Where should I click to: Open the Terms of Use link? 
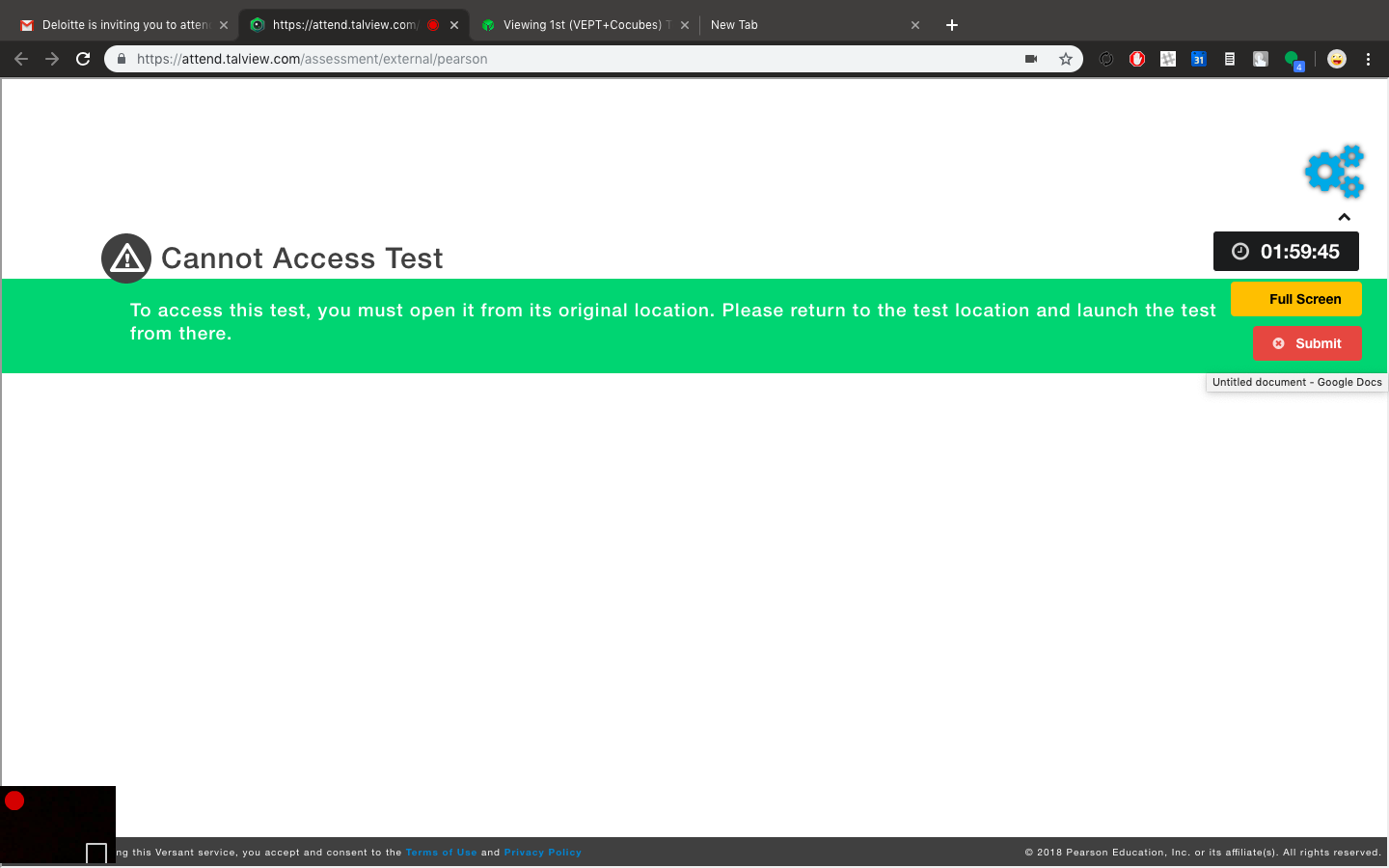(441, 853)
